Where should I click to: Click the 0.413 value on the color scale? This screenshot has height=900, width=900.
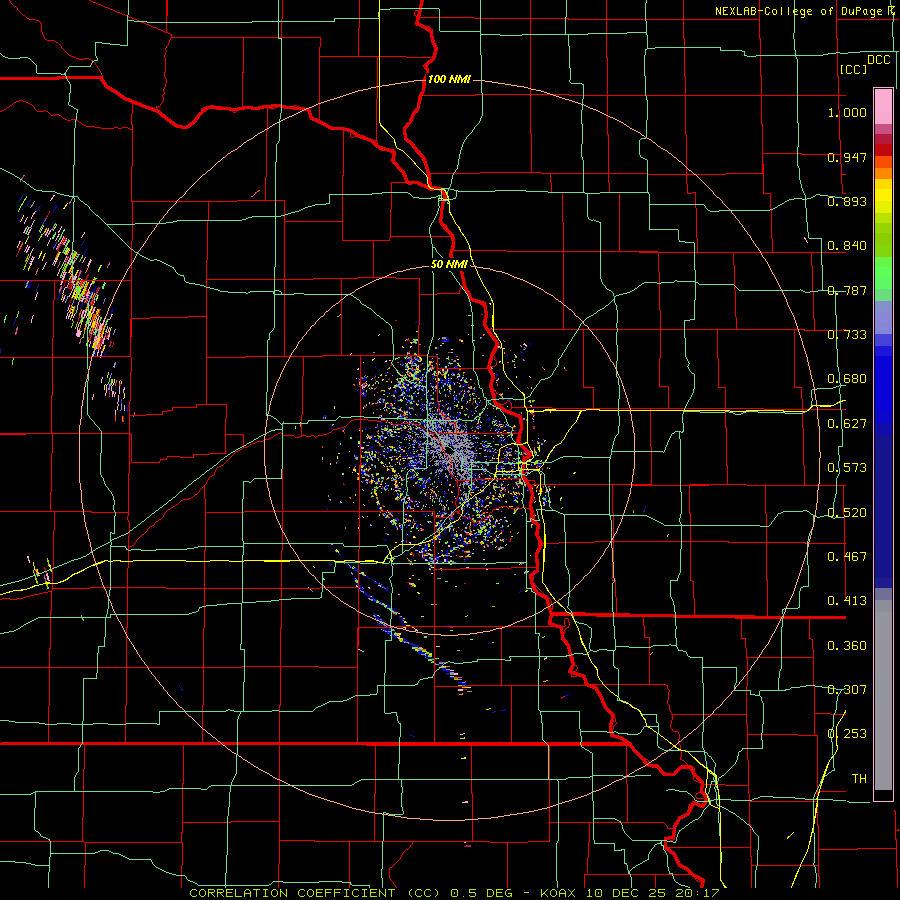coord(847,601)
